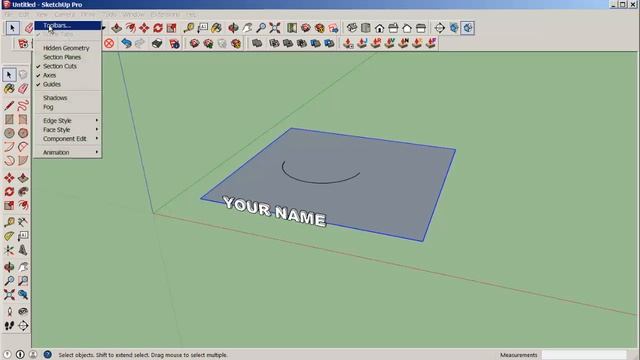This screenshot has width=640, height=360.
Task: Activate the Freehand squiggle tool
Action: [x=23, y=106]
